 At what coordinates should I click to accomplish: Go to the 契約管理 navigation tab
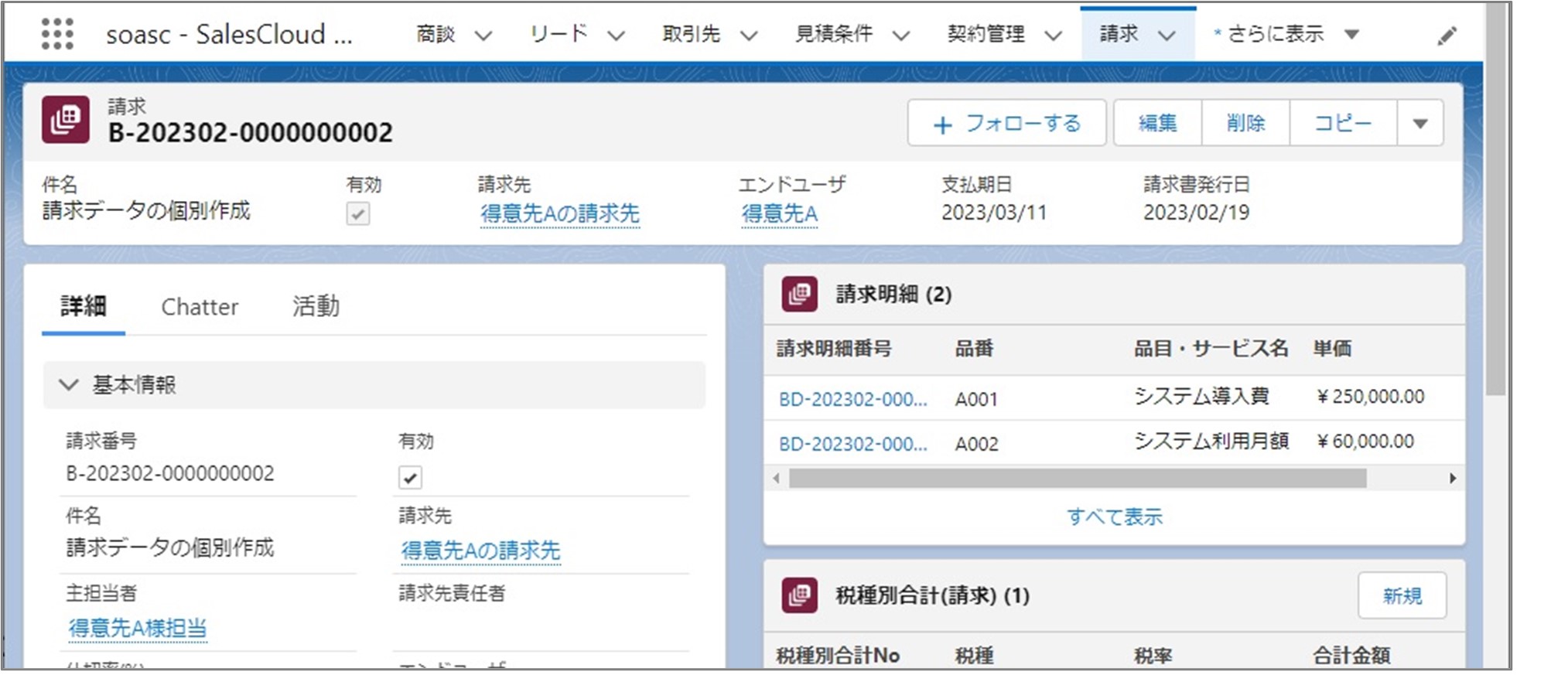986,34
